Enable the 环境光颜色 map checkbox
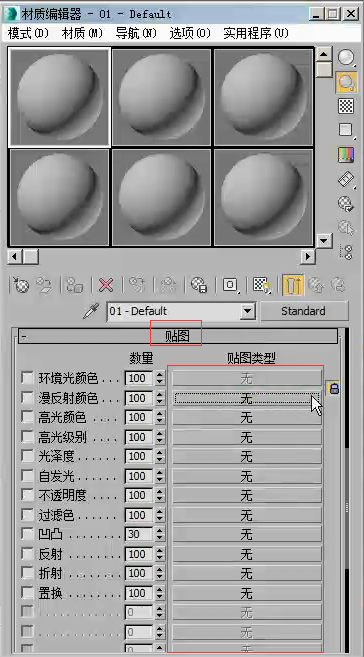The height and width of the screenshot is (657, 364). (x=27, y=378)
